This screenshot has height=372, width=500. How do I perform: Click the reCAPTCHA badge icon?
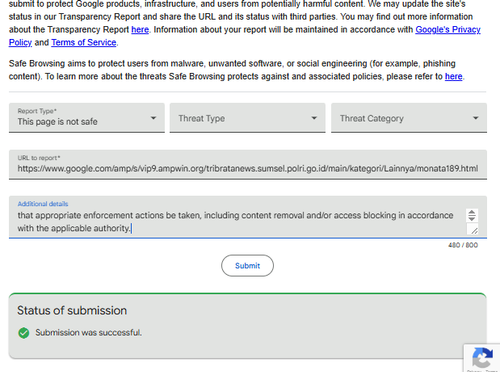coord(482,358)
